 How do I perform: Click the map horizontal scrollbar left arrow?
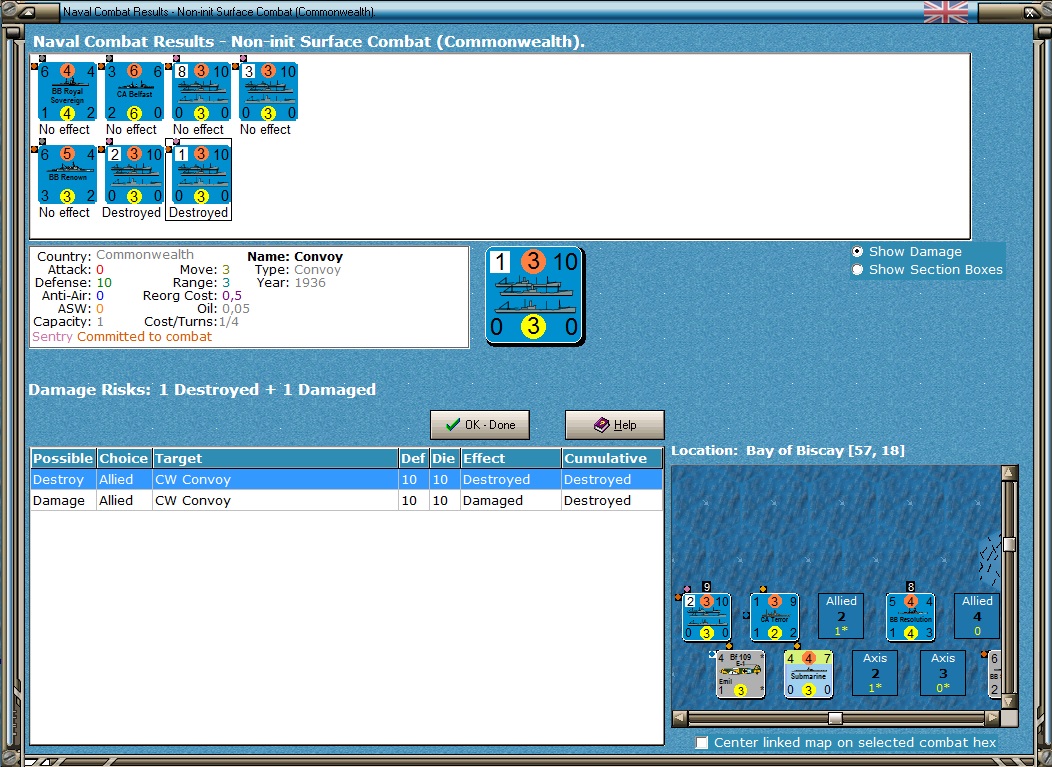click(x=680, y=718)
